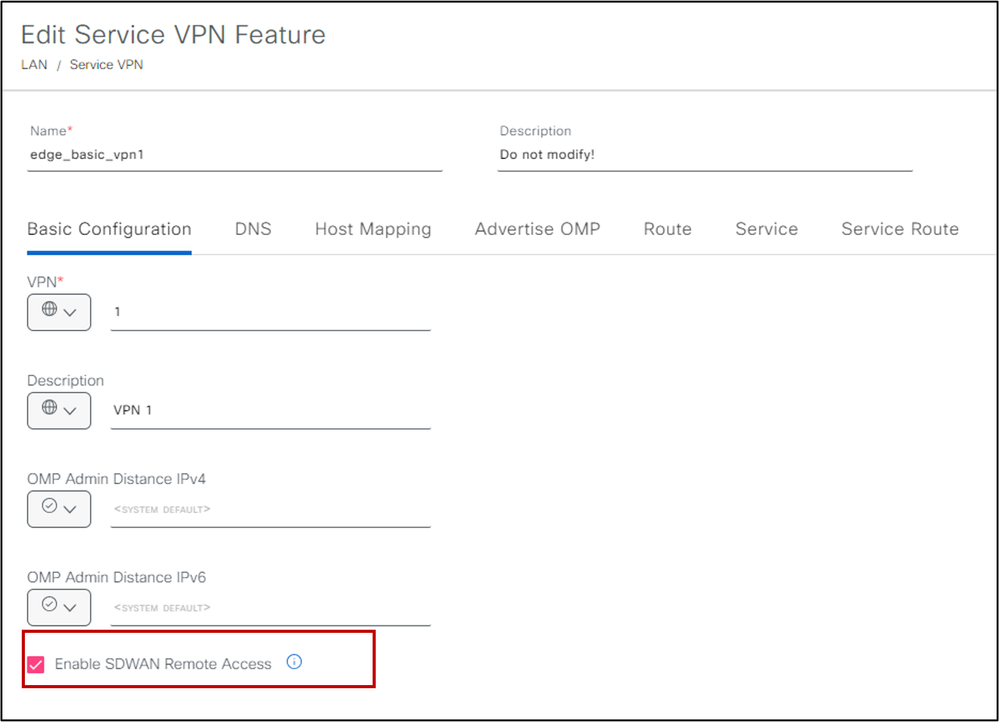The height and width of the screenshot is (722, 999).
Task: Open the Description field scope dropdown under Basic Configuration
Action: (x=59, y=410)
